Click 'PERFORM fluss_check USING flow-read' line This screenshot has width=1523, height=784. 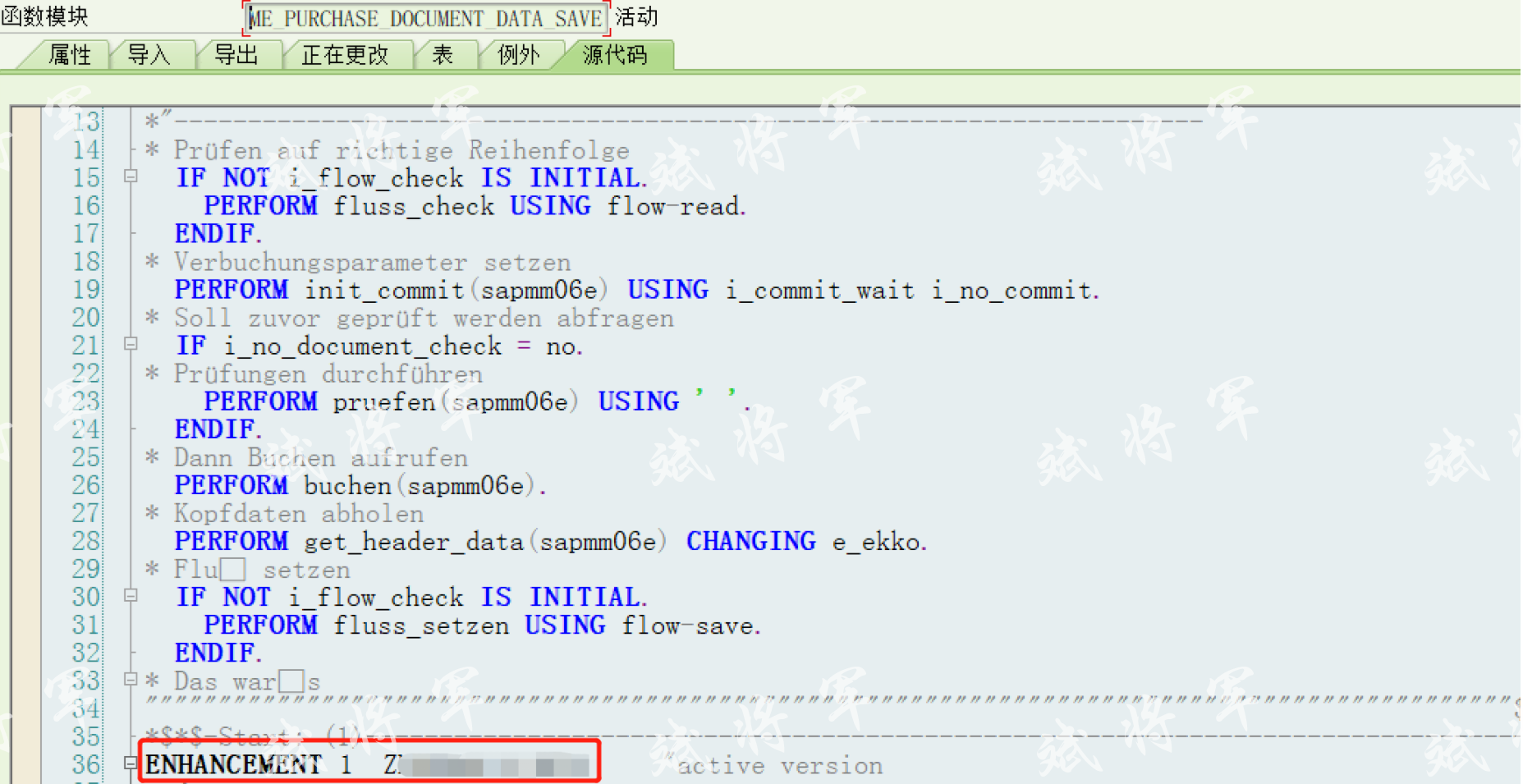click(x=475, y=206)
